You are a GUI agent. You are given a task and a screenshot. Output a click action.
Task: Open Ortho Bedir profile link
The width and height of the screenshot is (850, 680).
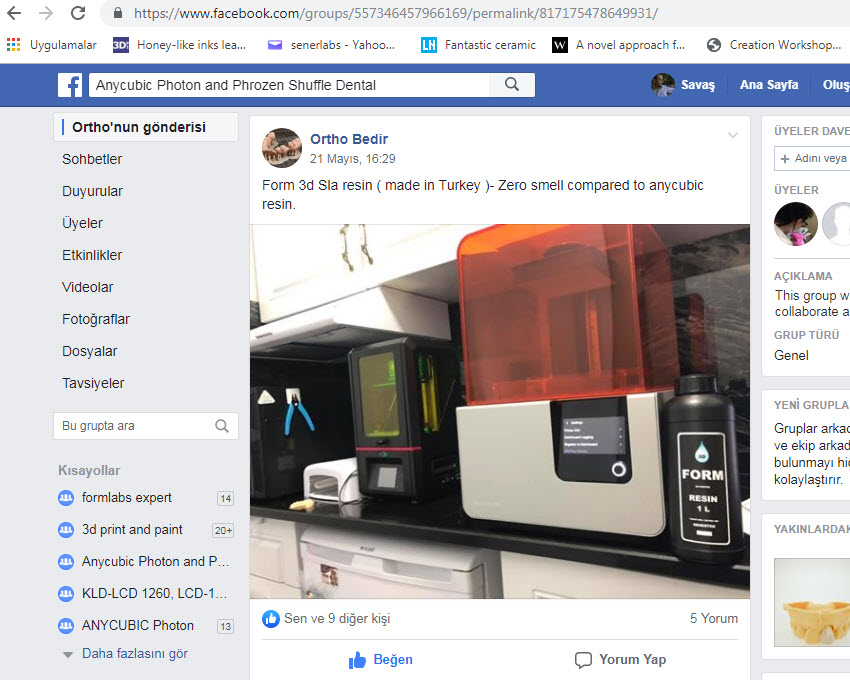pos(349,139)
